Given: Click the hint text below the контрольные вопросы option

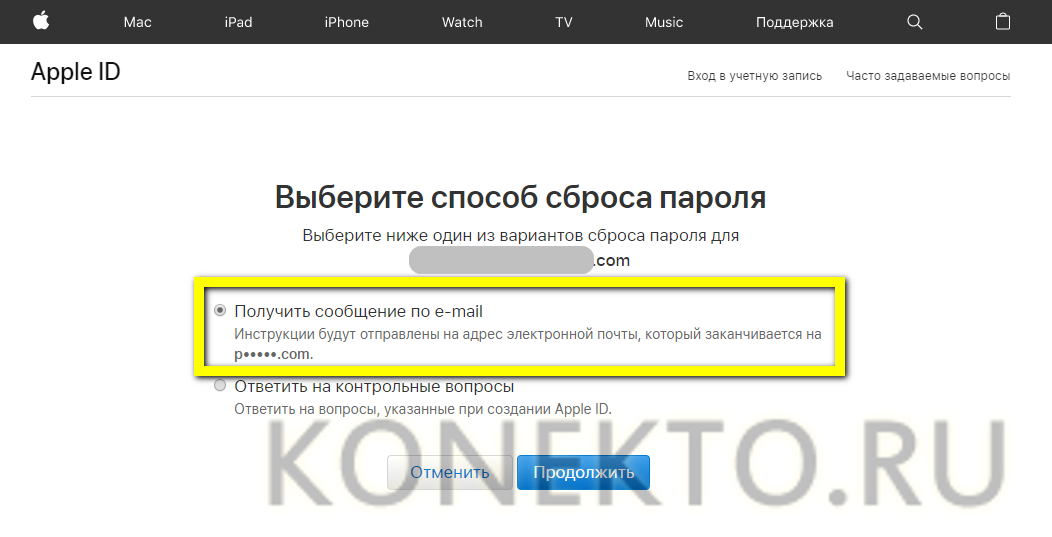Looking at the screenshot, I should point(422,409).
